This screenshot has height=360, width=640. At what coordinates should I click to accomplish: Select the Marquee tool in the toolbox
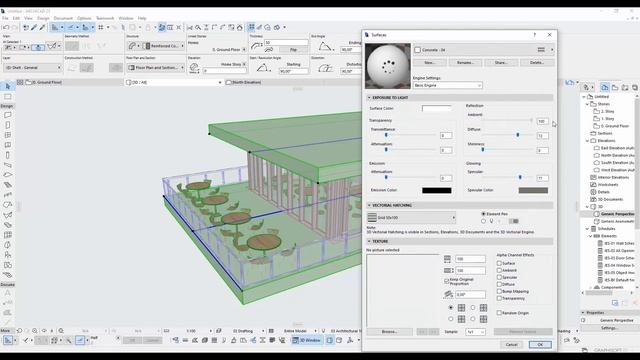click(x=7, y=97)
